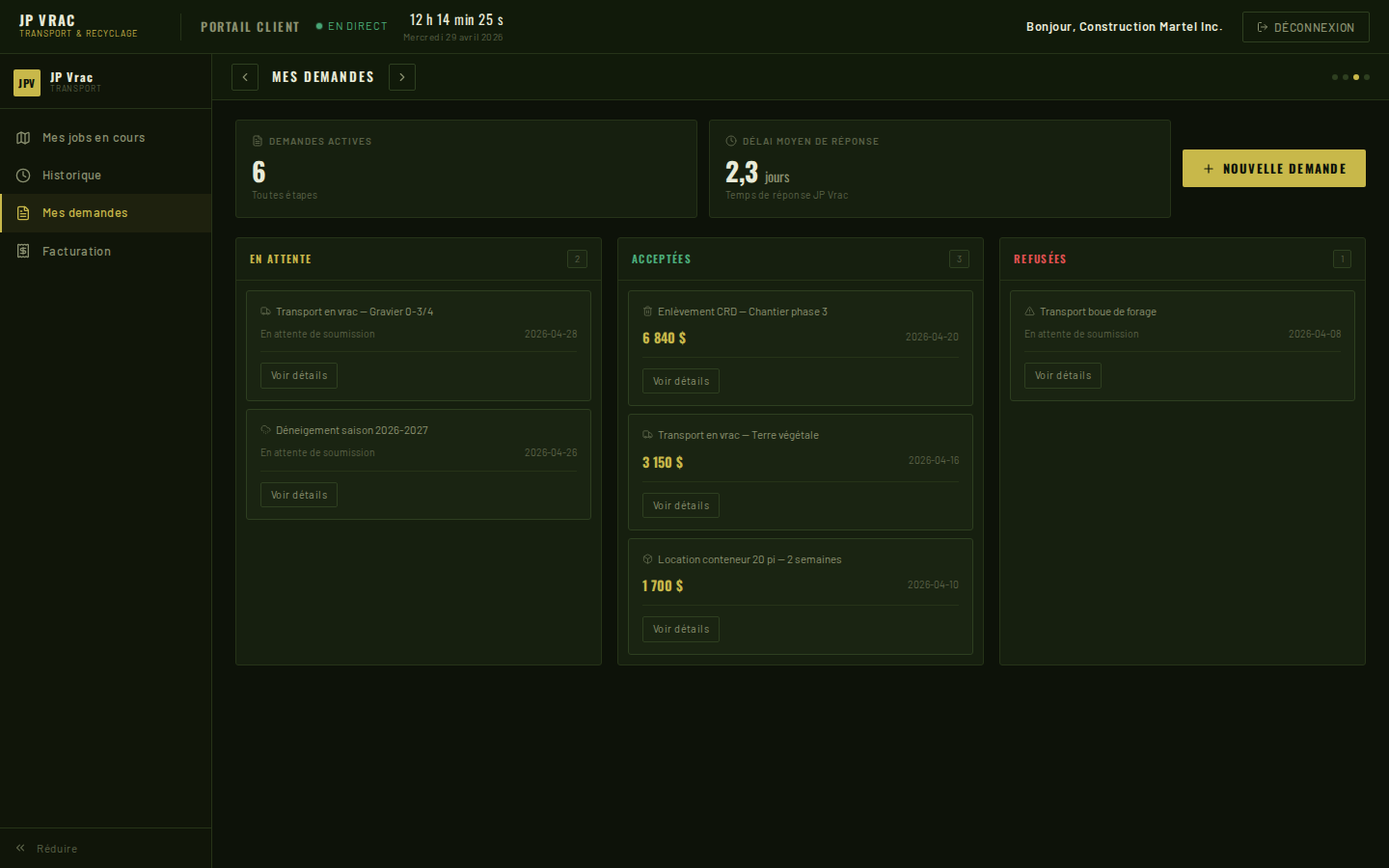Open Historique in the sidebar
Screen dimensions: 1389x868
pyautogui.click(x=71, y=176)
